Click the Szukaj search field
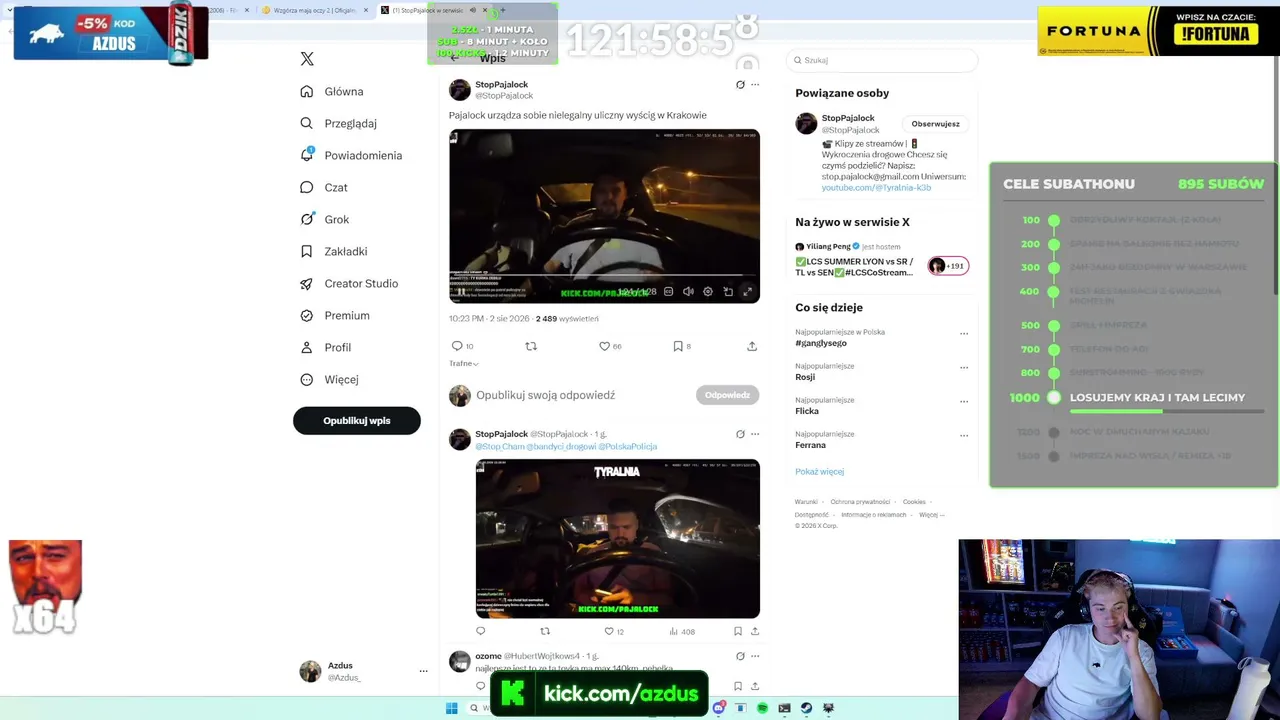This screenshot has height=720, width=1280. click(x=882, y=60)
